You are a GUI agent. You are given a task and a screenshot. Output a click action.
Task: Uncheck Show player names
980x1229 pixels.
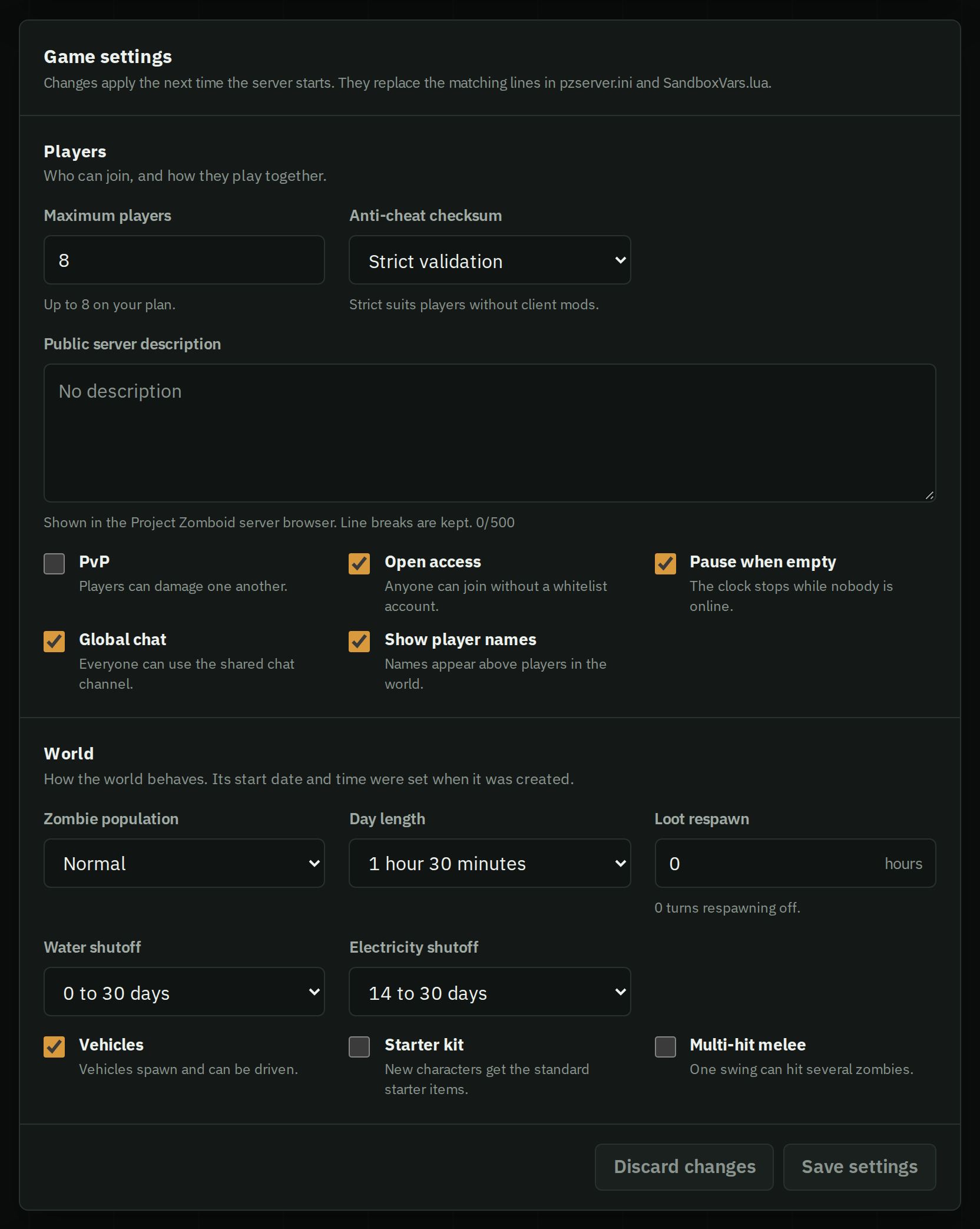pyautogui.click(x=359, y=642)
